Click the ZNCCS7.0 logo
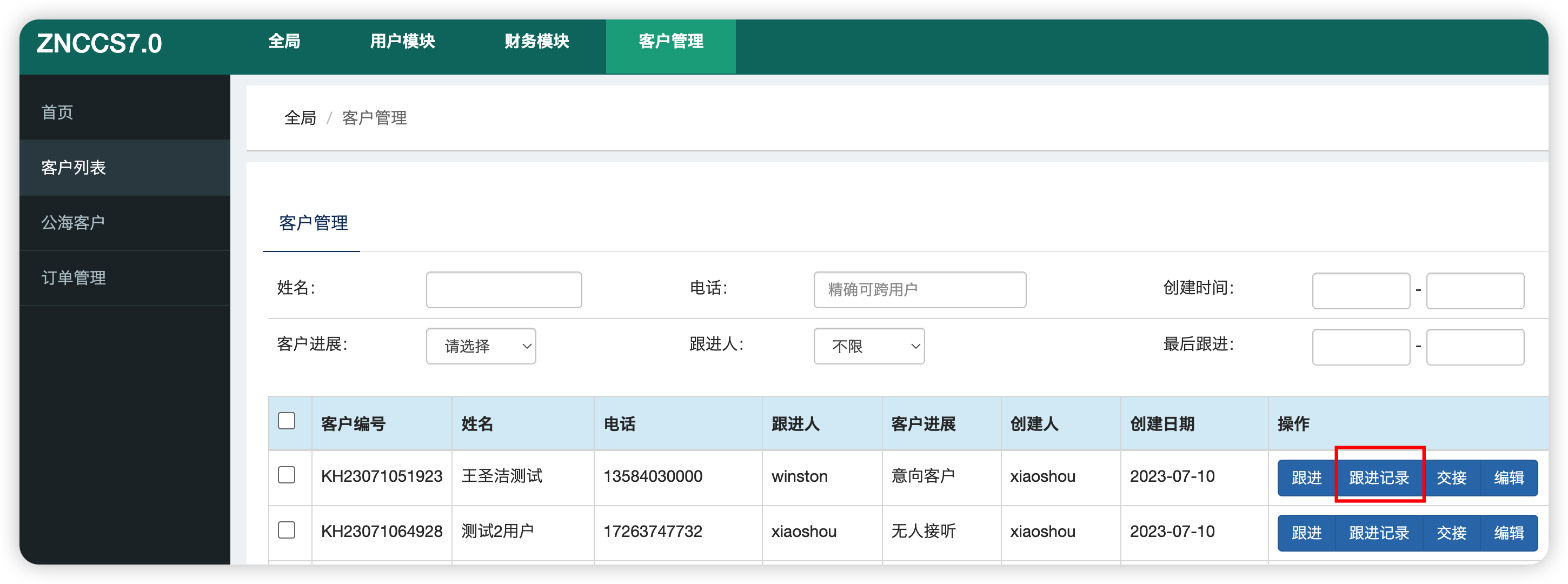 [99, 44]
